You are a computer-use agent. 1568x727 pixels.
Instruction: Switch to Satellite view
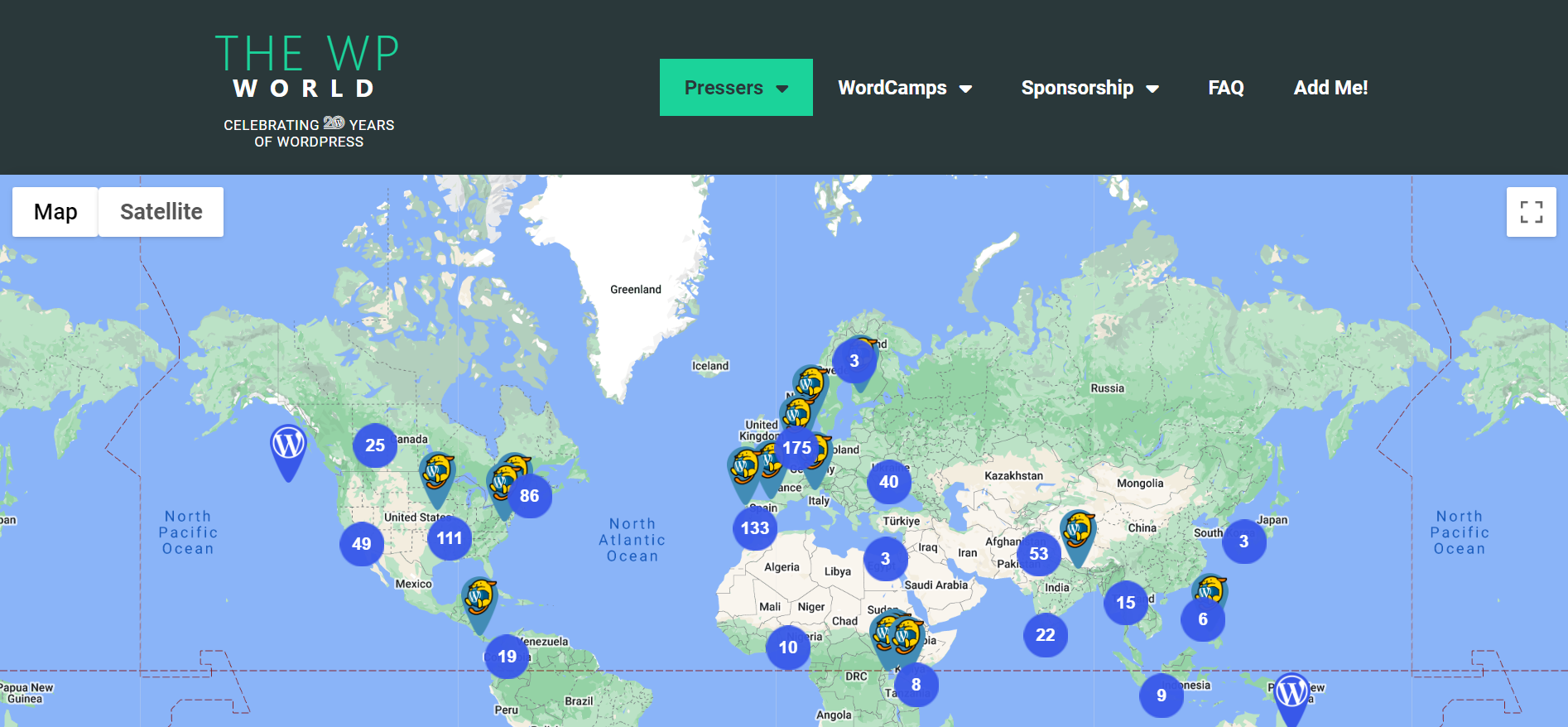161,212
